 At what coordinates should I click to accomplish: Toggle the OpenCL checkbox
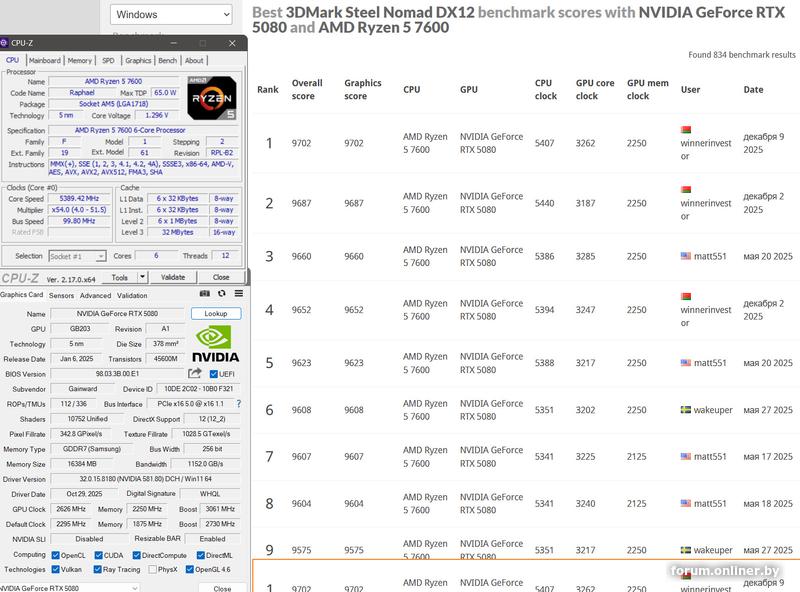click(56, 555)
